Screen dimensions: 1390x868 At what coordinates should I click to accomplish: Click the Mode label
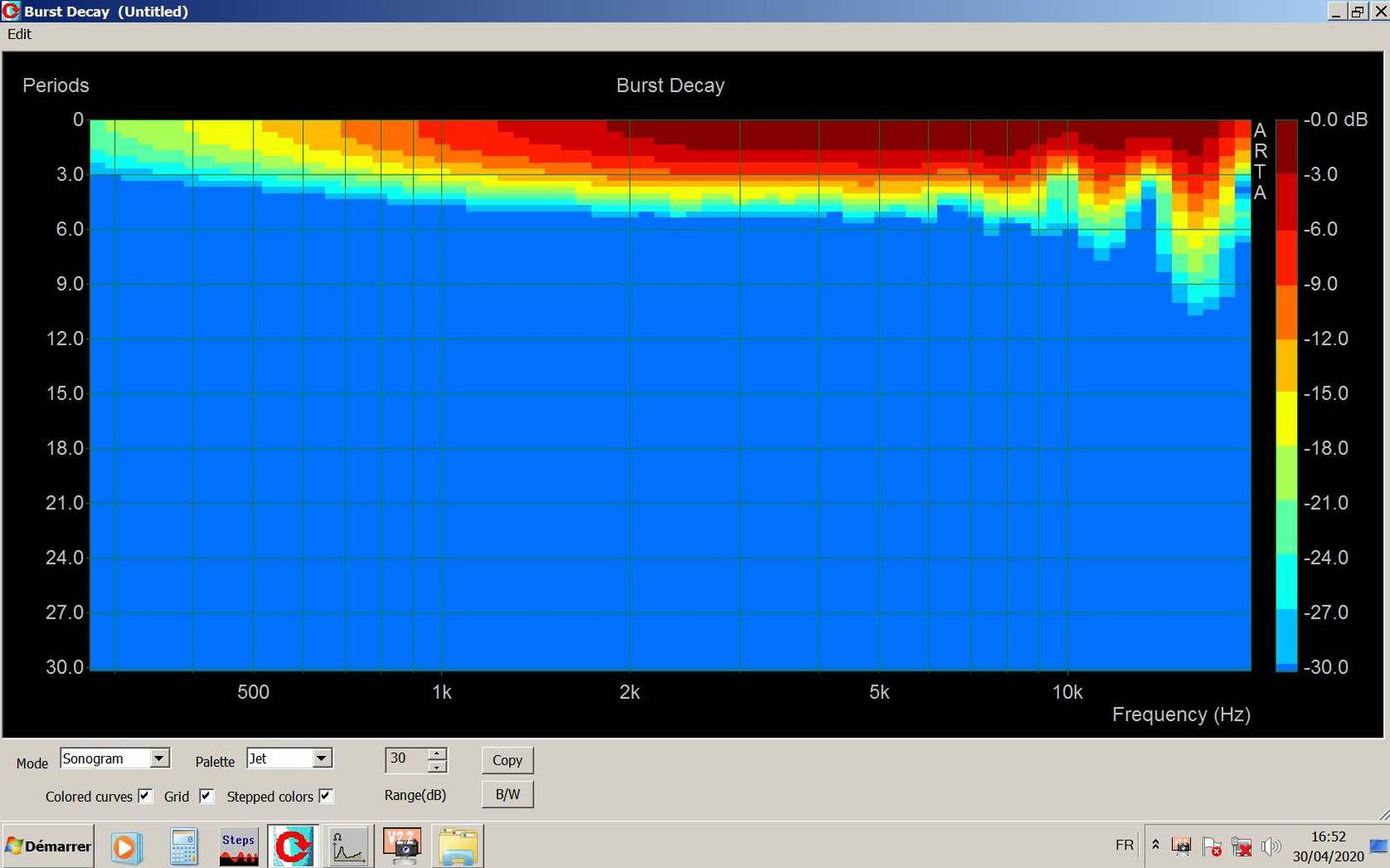pos(32,763)
